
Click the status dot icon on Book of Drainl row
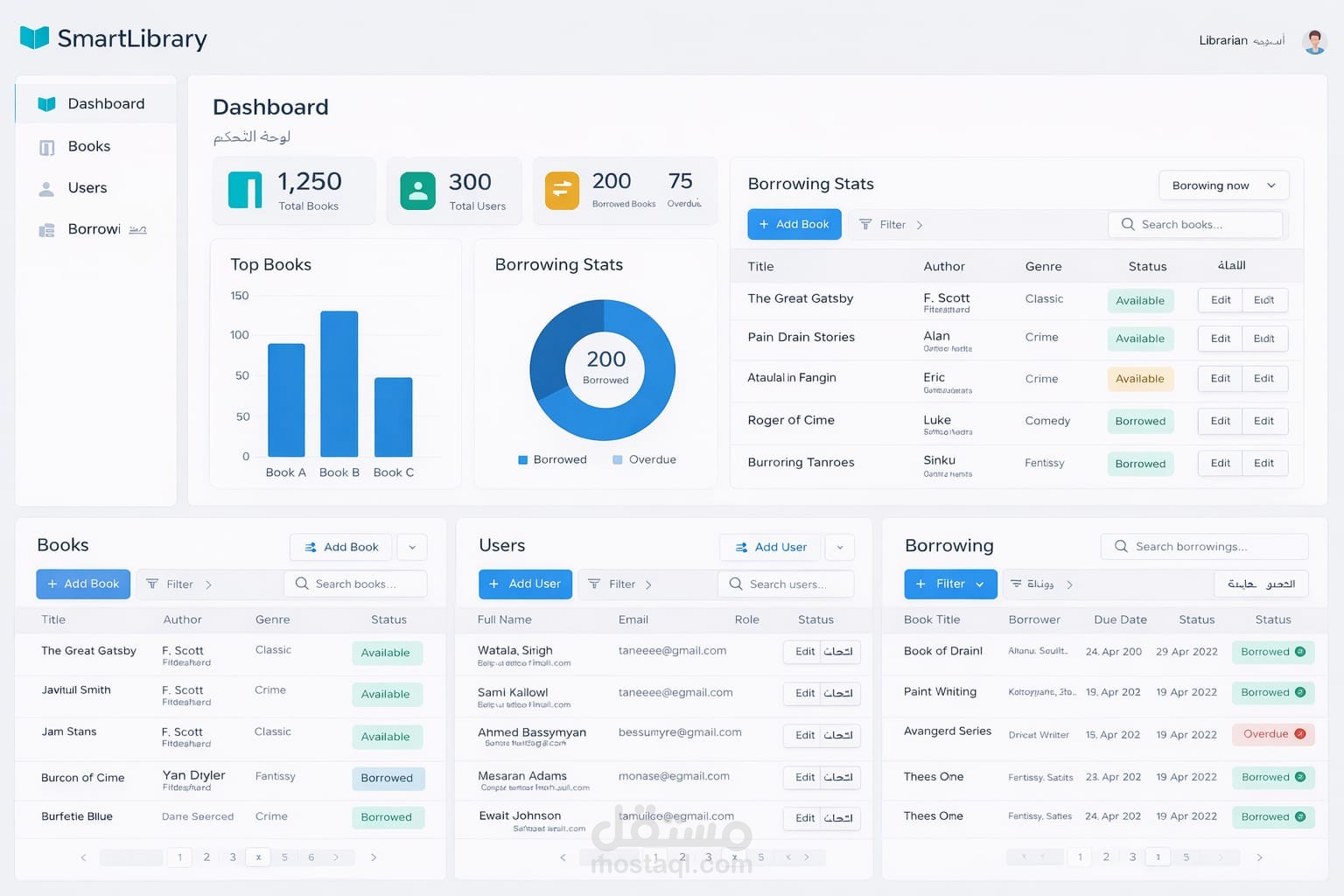pyautogui.click(x=1300, y=652)
